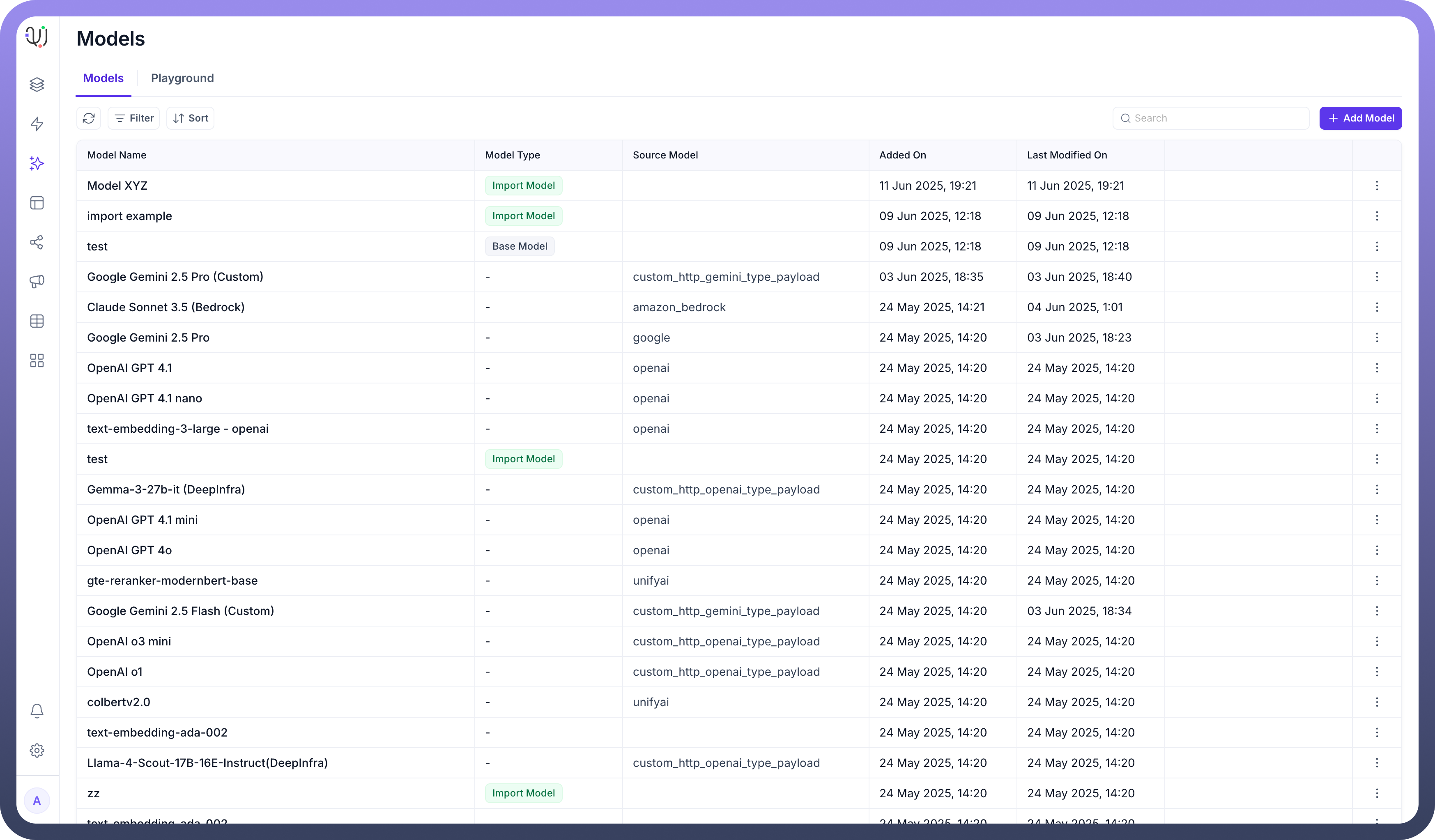
Task: Click the table grid sidebar icon
Action: coord(37,321)
